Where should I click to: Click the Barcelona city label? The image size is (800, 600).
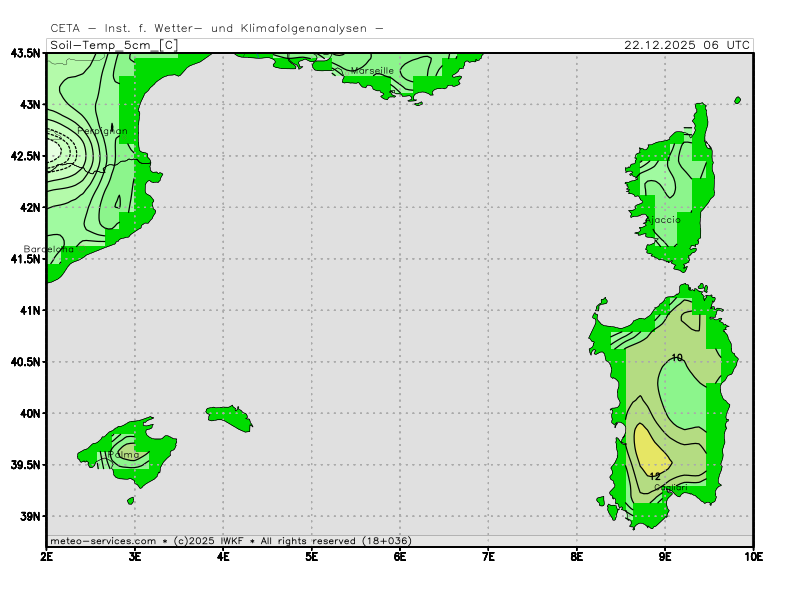click(49, 249)
